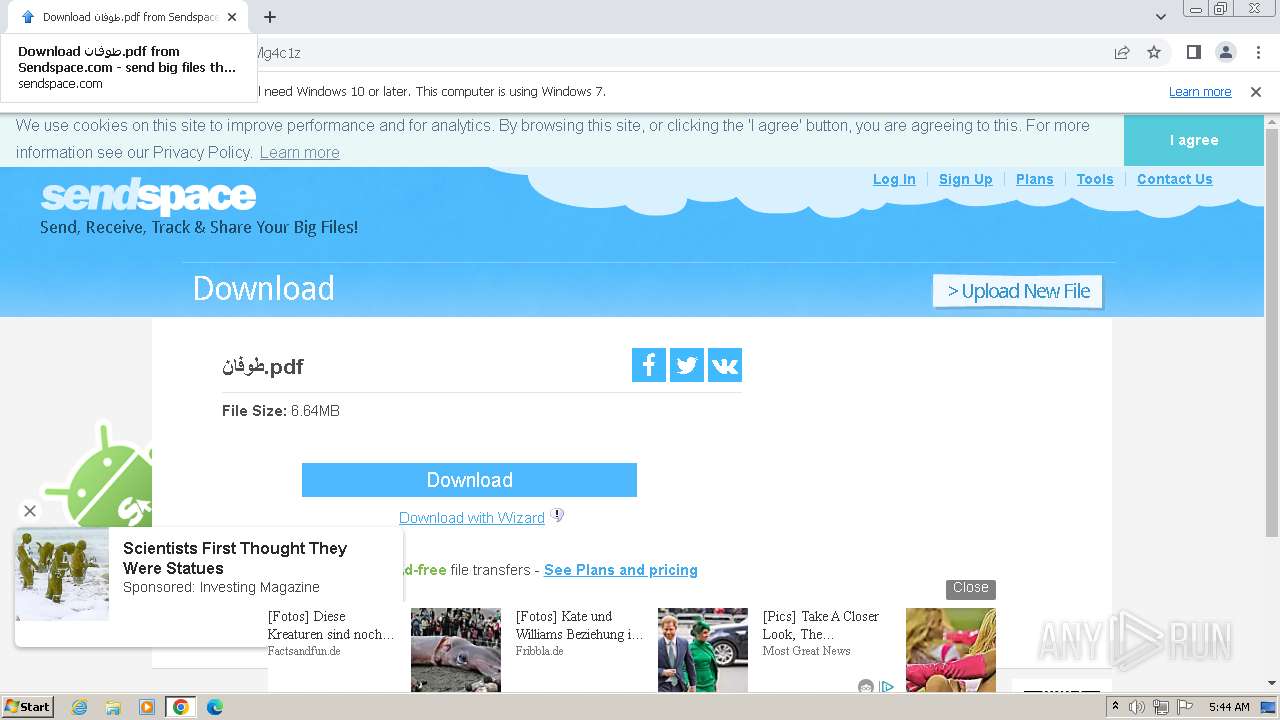Open Microsoft Edge from taskbar
The width and height of the screenshot is (1280, 720).
tap(215, 707)
